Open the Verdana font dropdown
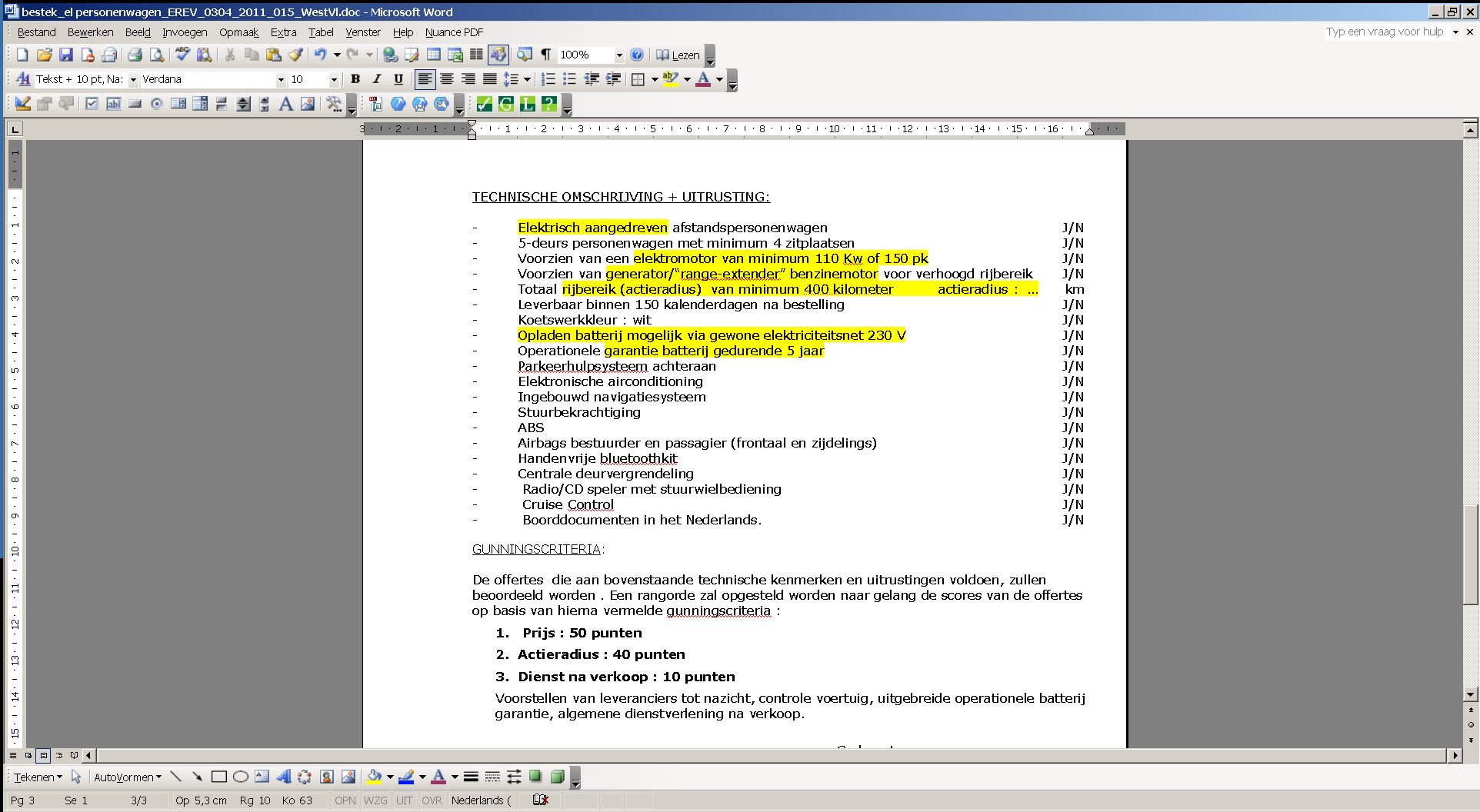 [281, 79]
